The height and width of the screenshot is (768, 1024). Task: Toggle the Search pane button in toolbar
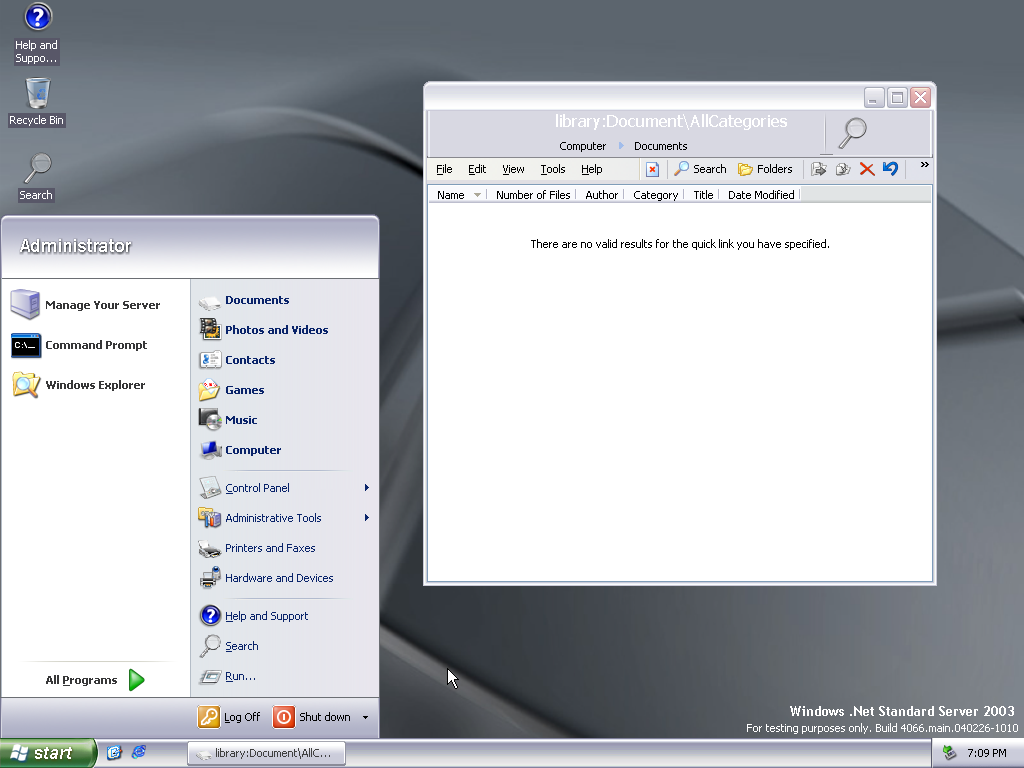pos(700,169)
